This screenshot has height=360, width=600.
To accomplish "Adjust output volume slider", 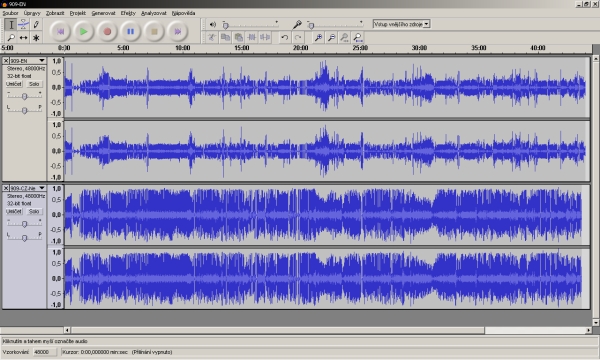I will (250, 25).
